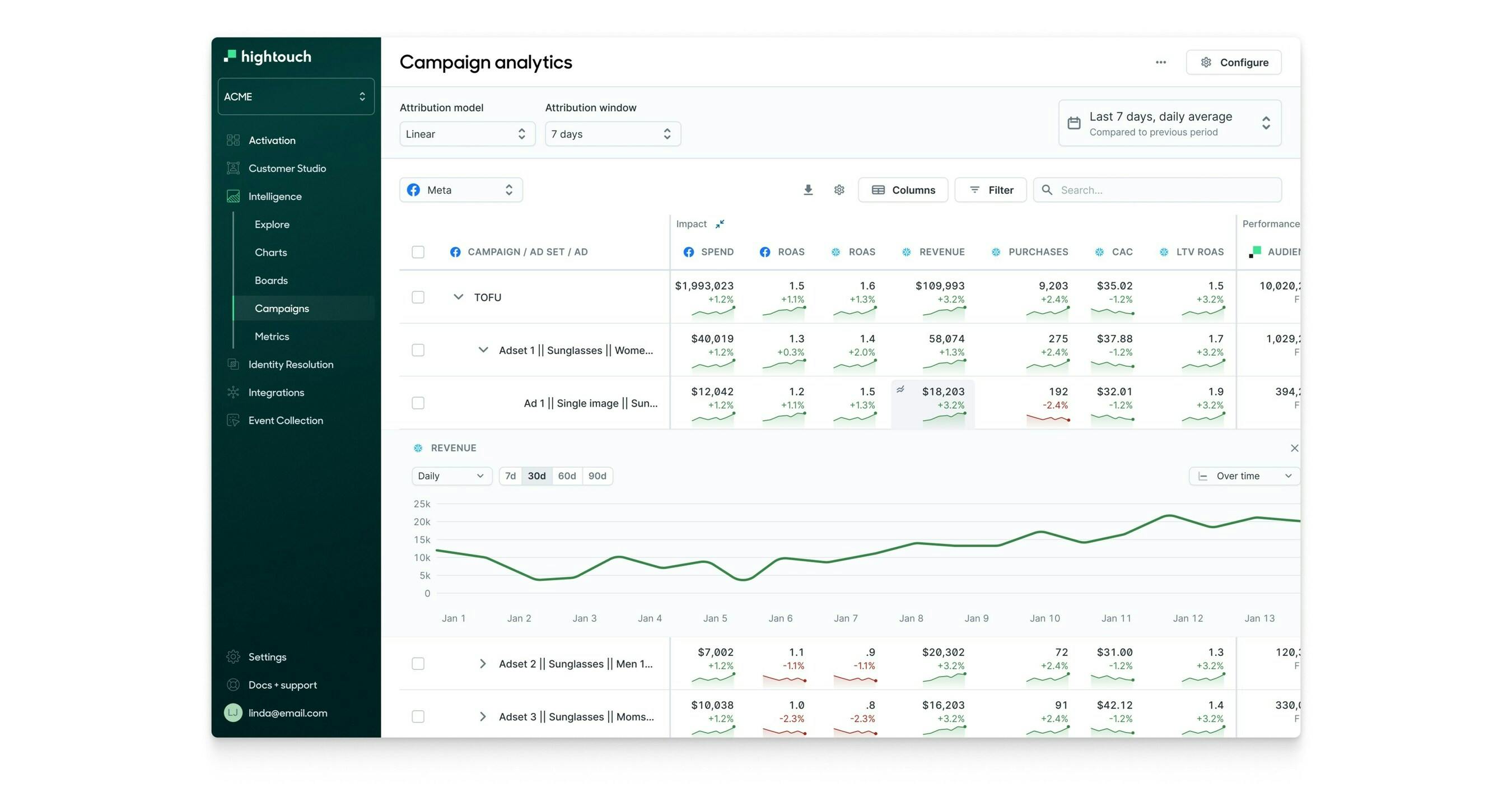Select the 30d chart range

pyautogui.click(x=536, y=476)
